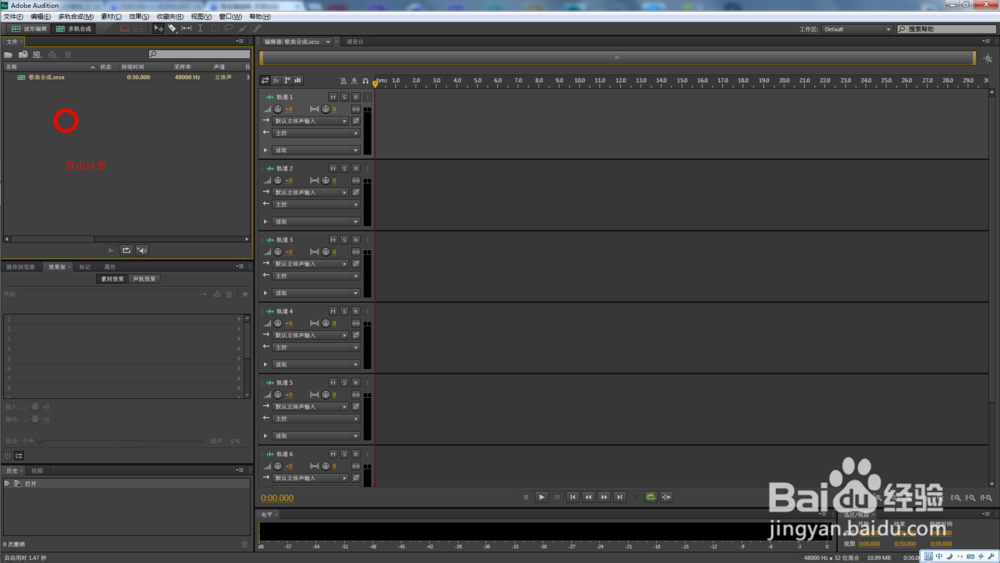
Task: Adjust track 2 volume knob
Action: tap(278, 180)
